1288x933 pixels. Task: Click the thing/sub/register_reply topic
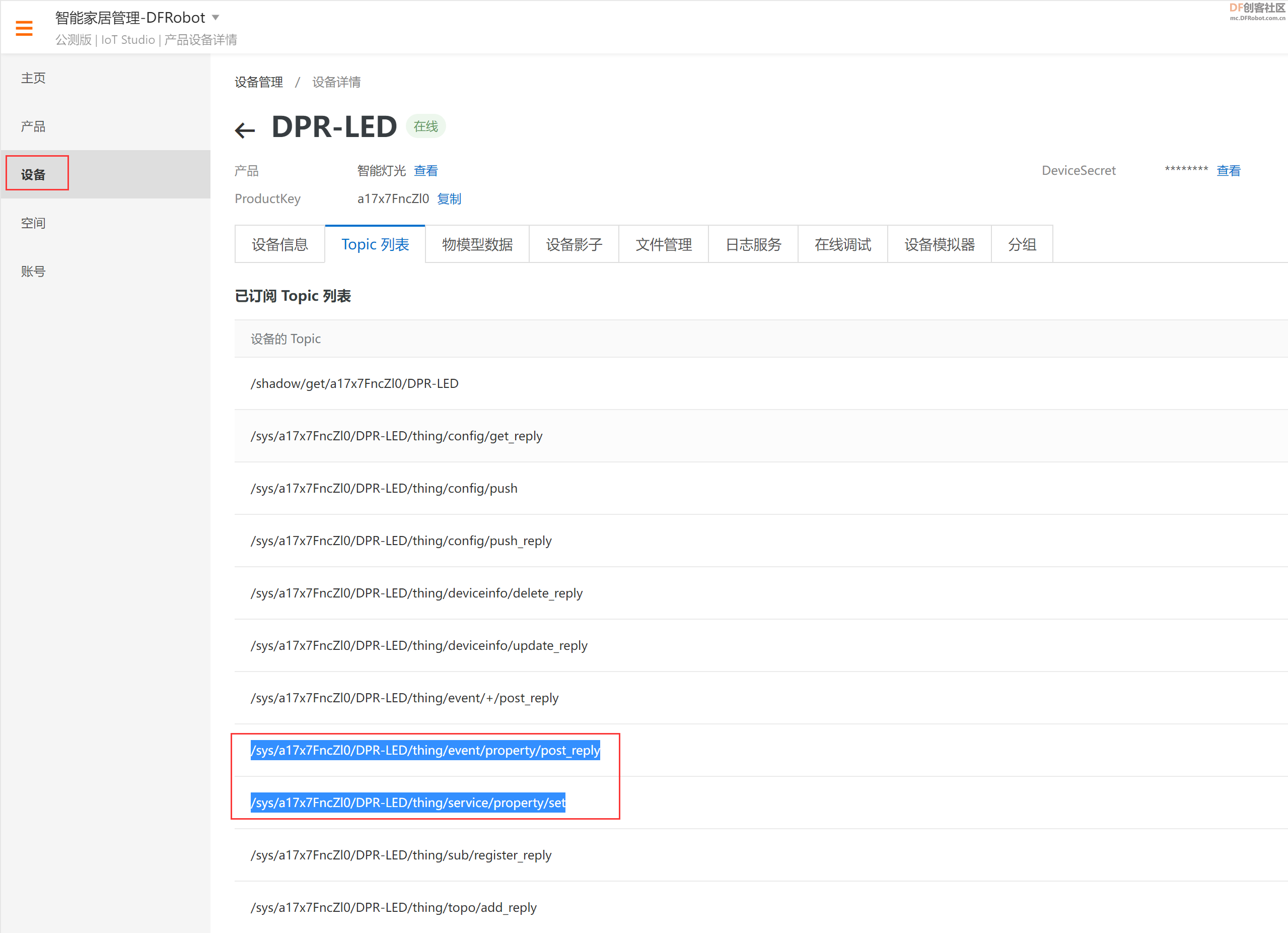click(x=401, y=855)
